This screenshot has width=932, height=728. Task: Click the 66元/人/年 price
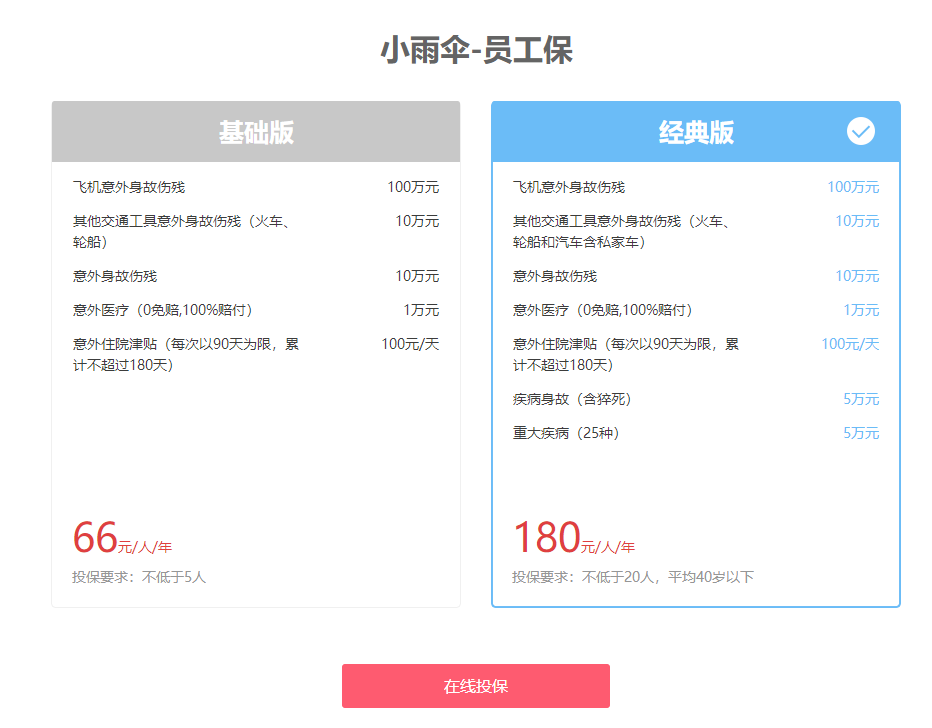pos(122,538)
